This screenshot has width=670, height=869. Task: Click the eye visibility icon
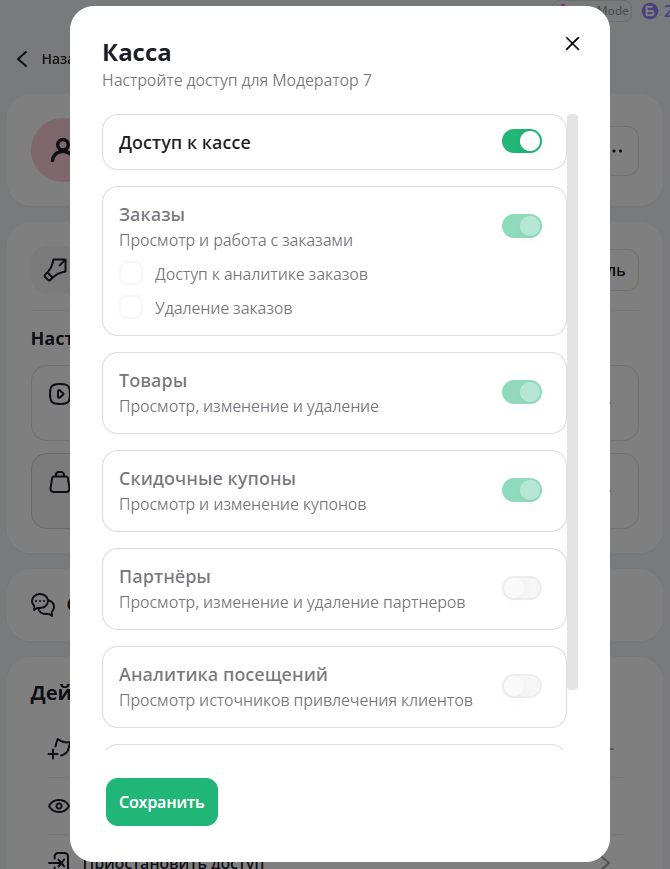coord(57,805)
